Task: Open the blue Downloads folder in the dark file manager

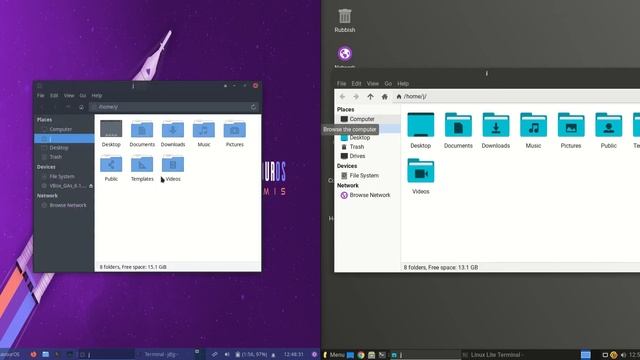Action: point(173,130)
